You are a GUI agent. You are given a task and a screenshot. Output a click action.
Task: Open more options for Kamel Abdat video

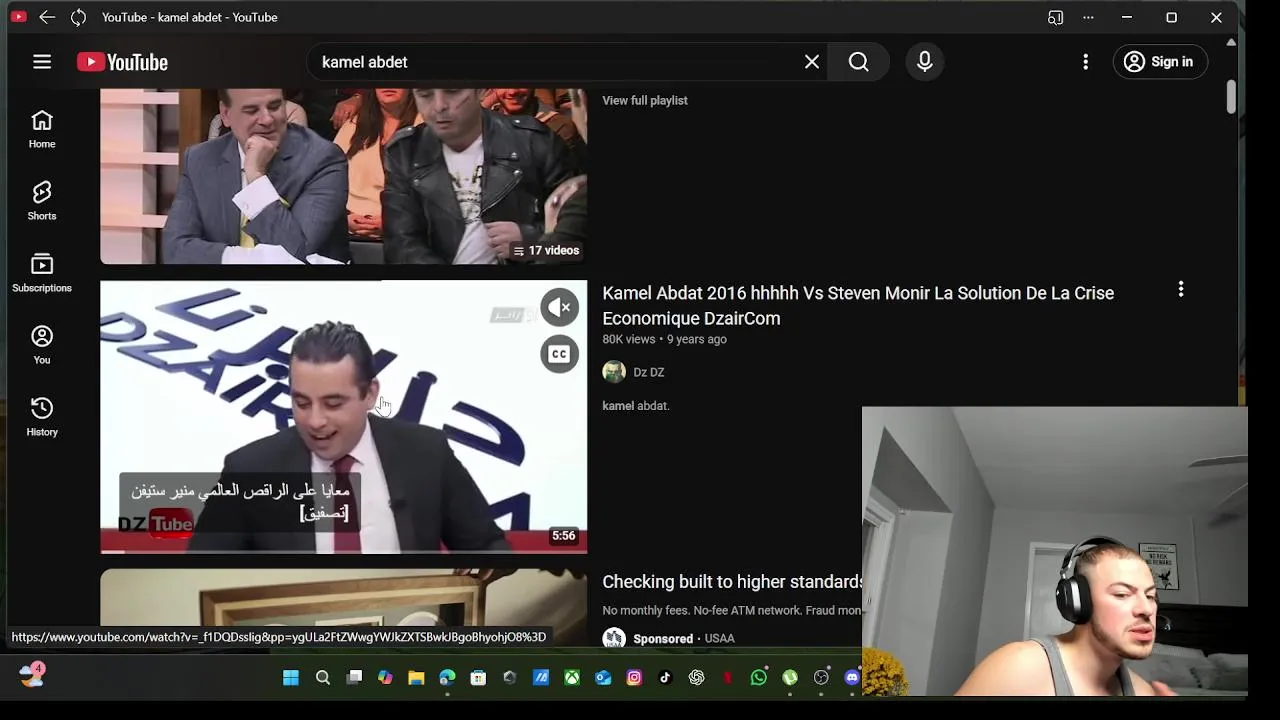(x=1181, y=290)
